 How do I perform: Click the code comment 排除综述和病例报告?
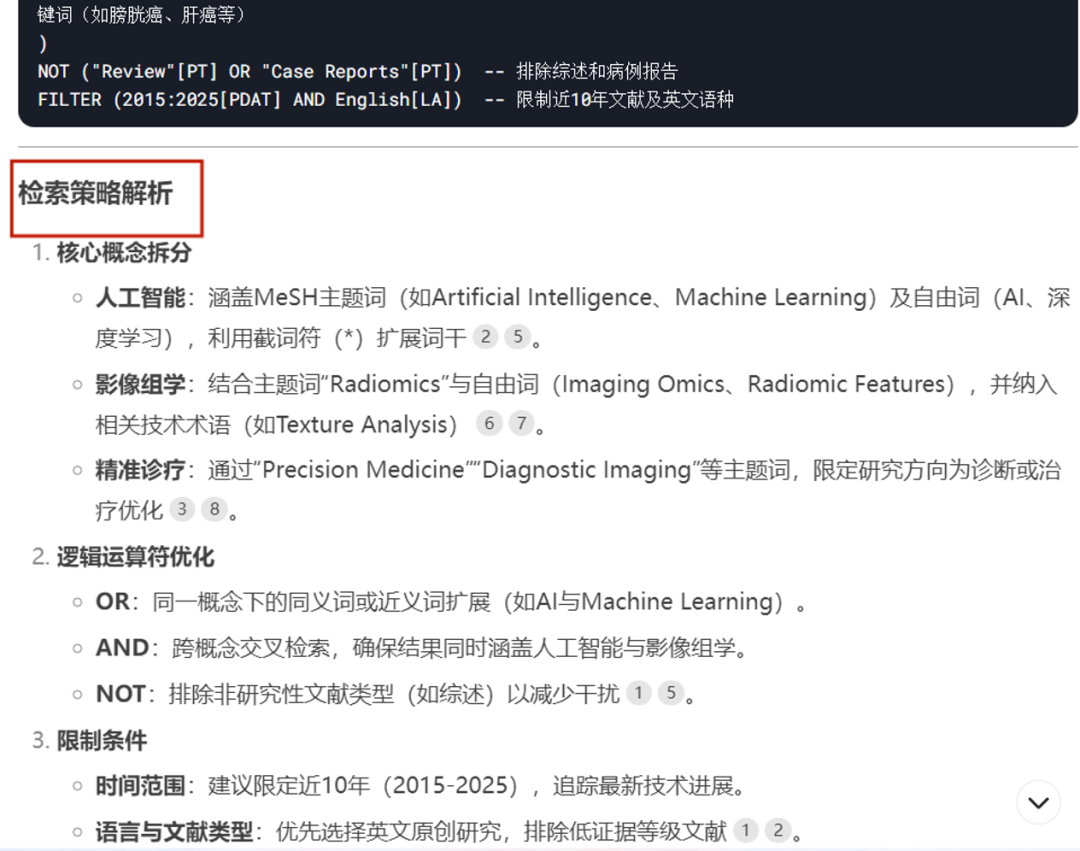coord(597,72)
